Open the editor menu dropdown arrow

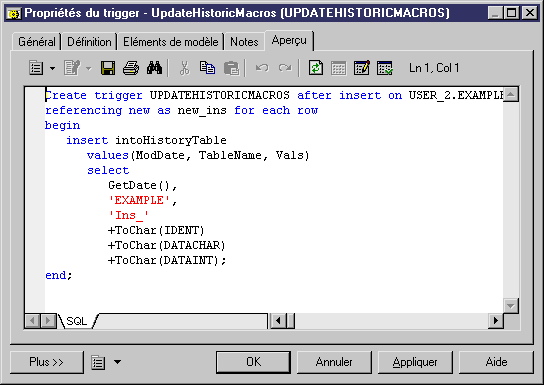[x=52, y=68]
